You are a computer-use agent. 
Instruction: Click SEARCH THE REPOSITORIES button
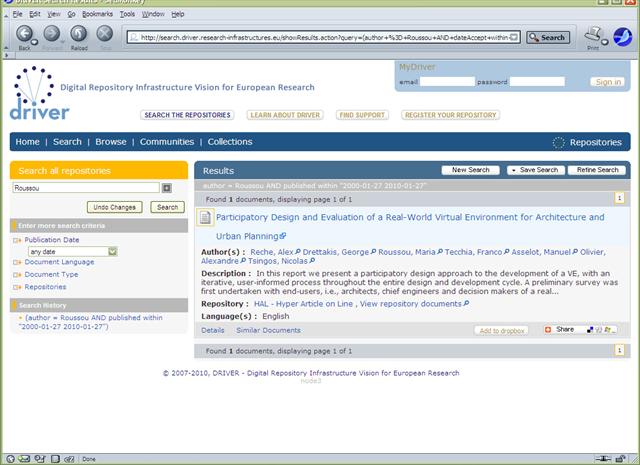(187, 115)
